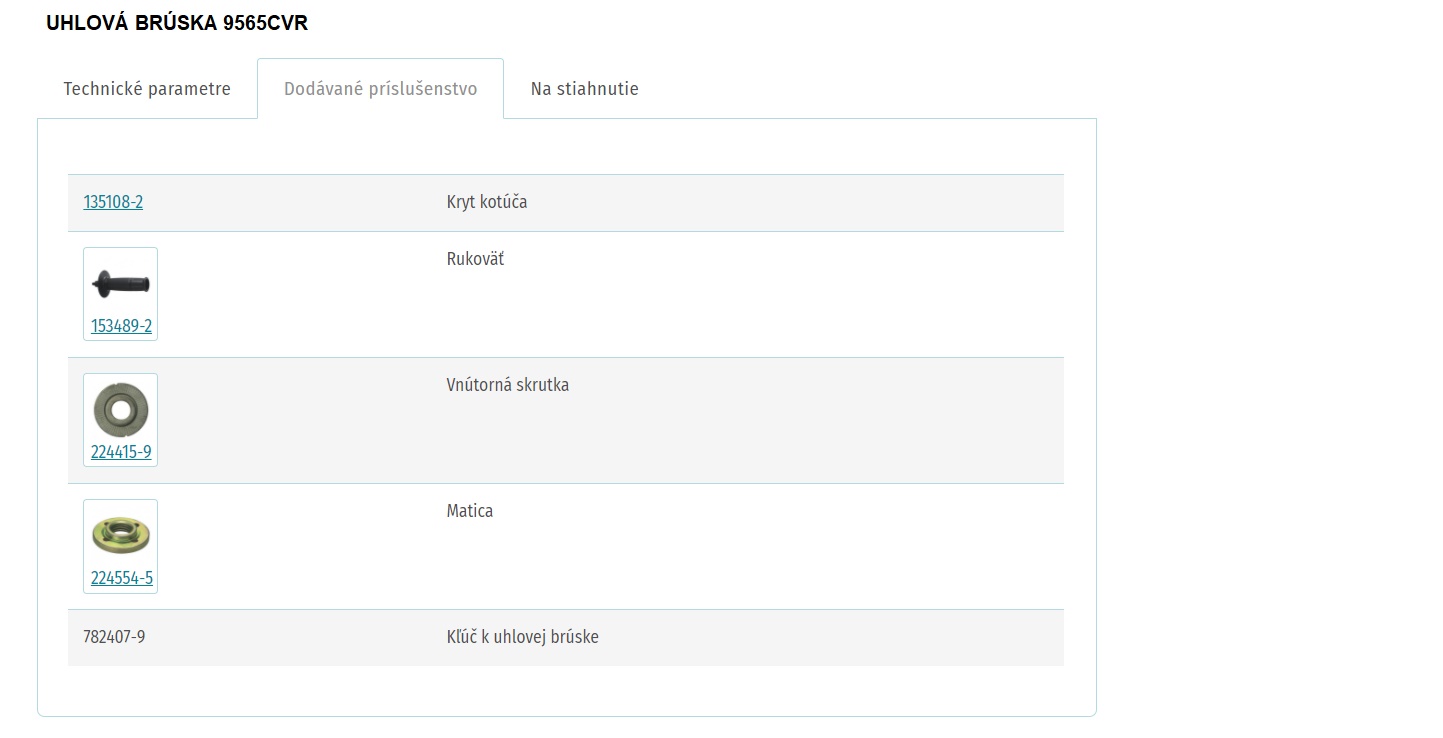Viewport: 1443px width, 738px height.
Task: Click the inner flange product image
Action: point(121,410)
